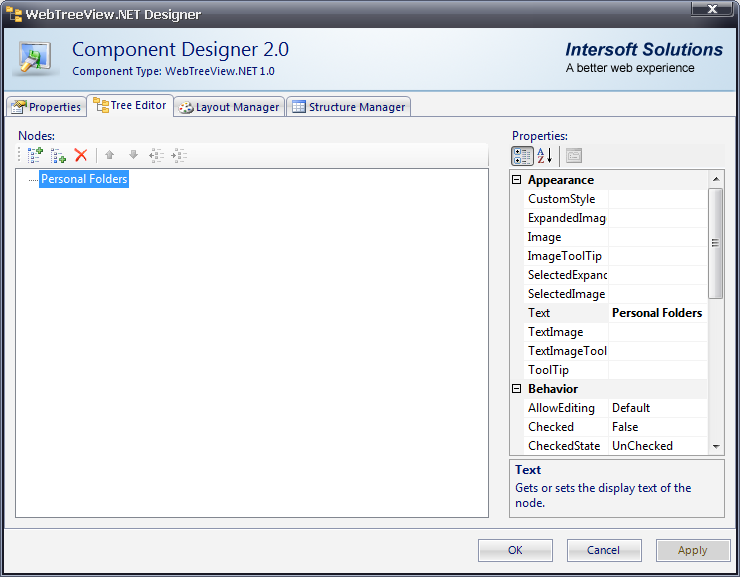Close the WebTreeView.NET Designer window
The image size is (740, 577).
click(713, 9)
